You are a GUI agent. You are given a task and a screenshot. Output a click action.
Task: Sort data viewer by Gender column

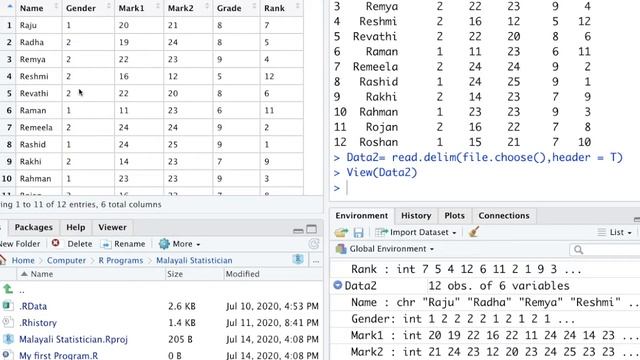click(x=88, y=8)
